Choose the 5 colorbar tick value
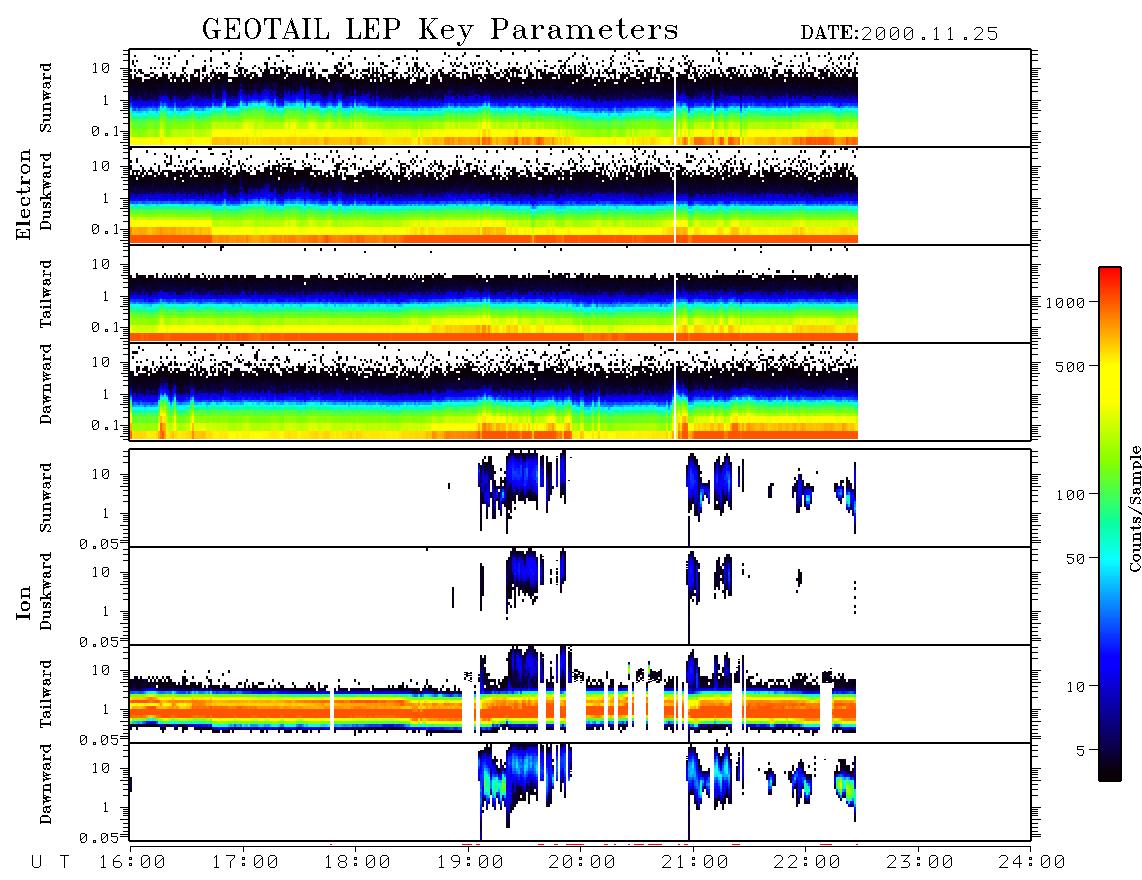Viewport: 1142px width, 880px height. click(1082, 751)
